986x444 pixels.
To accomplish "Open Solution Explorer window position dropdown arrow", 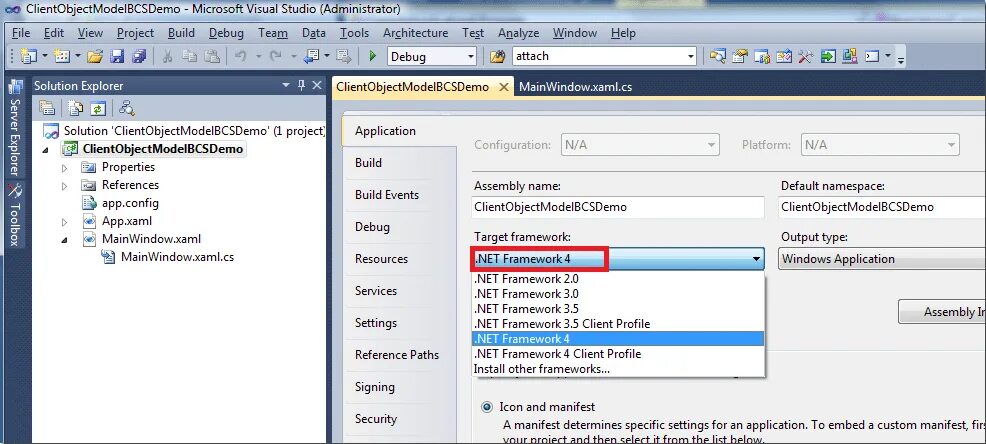I will 286,86.
